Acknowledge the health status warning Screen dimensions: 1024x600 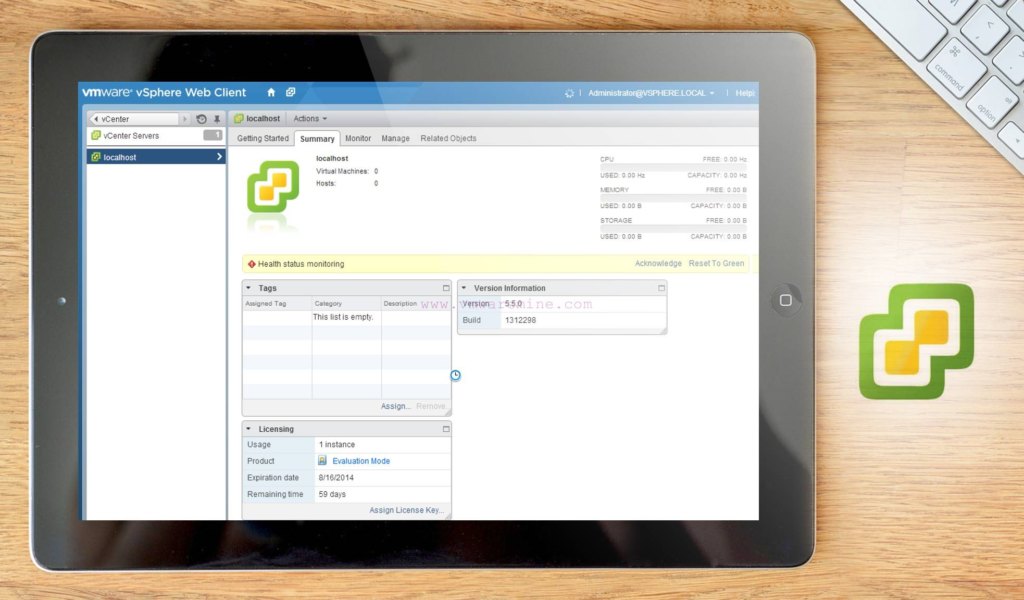coord(658,263)
